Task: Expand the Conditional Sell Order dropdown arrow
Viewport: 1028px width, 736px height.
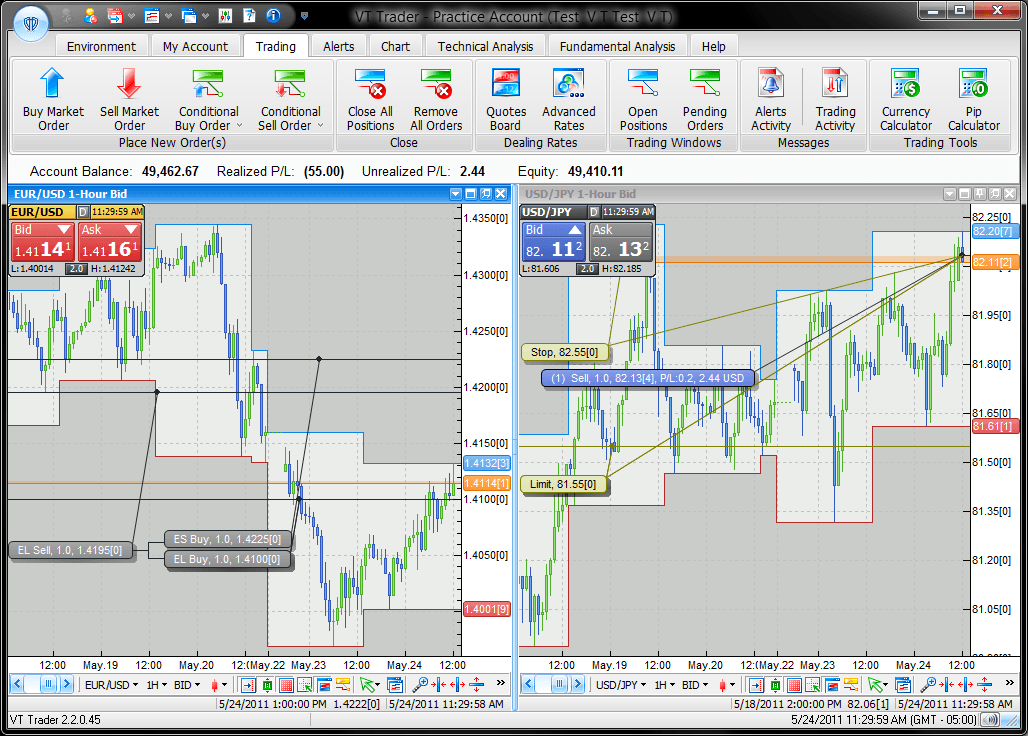Action: [321, 125]
